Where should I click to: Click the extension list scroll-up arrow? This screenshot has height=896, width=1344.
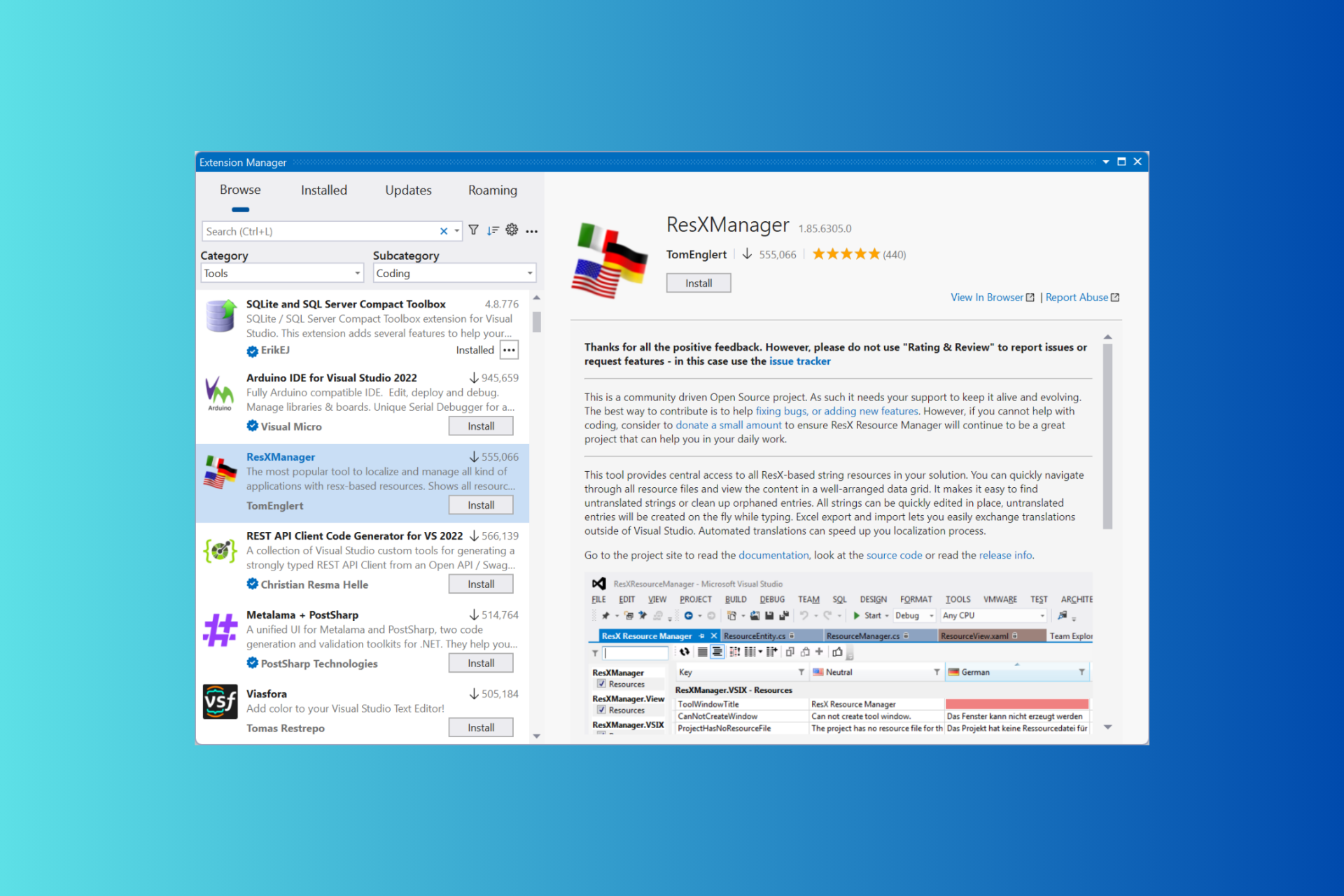point(536,297)
